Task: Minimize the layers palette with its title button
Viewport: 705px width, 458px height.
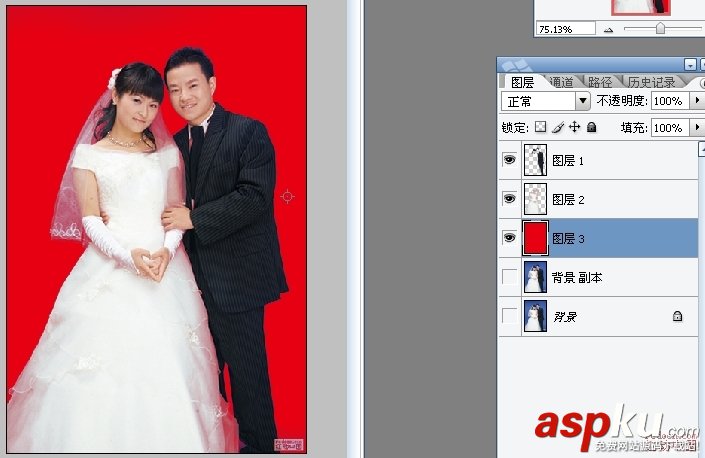Action: pyautogui.click(x=690, y=64)
